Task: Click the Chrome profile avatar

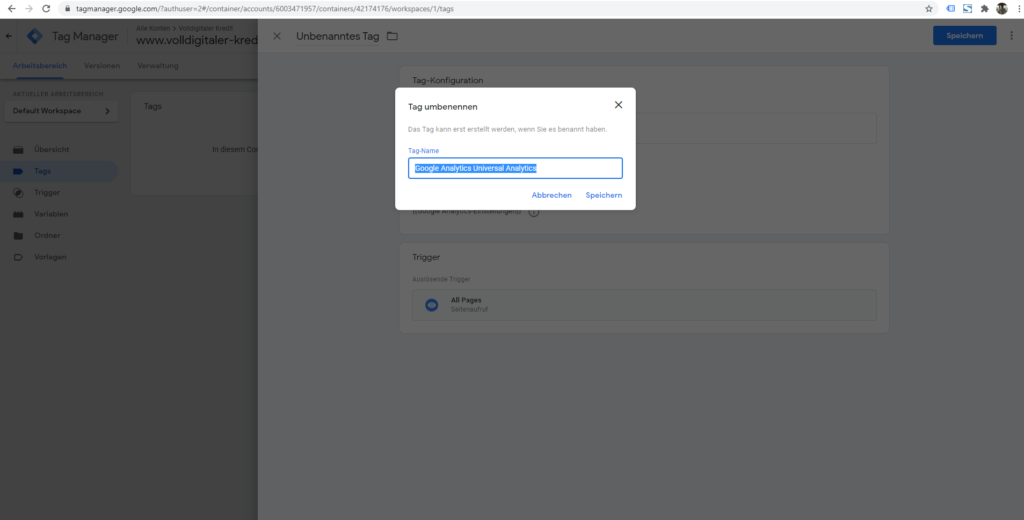Action: [x=1002, y=8]
